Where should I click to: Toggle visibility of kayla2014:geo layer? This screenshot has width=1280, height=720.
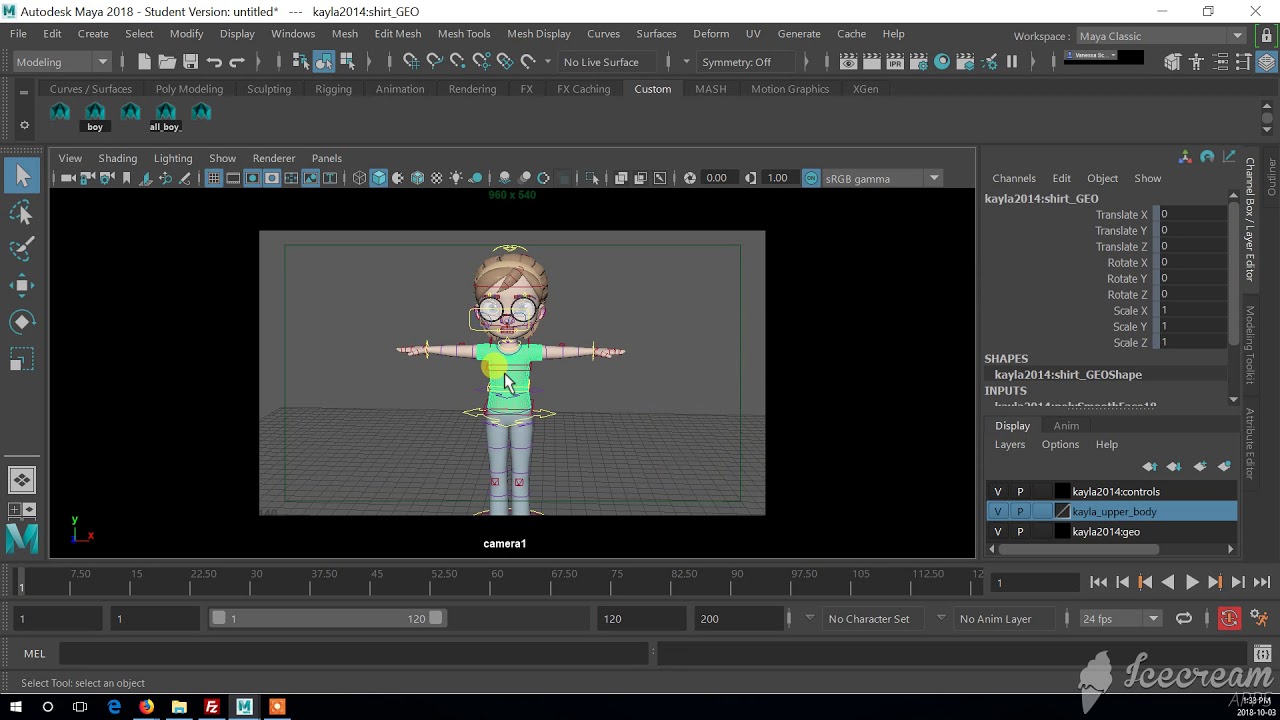click(997, 532)
